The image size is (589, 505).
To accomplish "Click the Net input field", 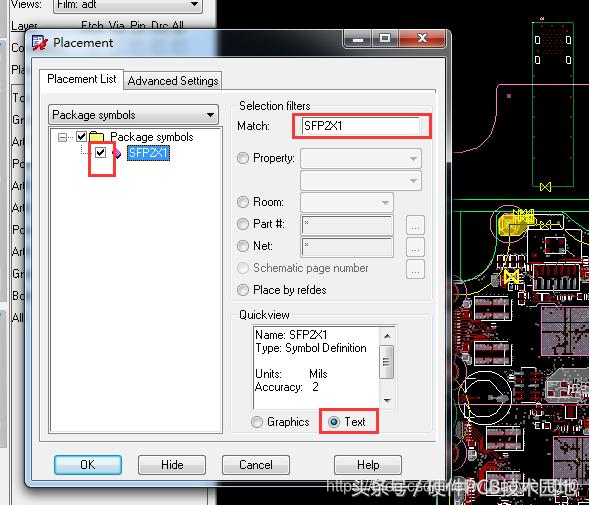I will click(347, 247).
